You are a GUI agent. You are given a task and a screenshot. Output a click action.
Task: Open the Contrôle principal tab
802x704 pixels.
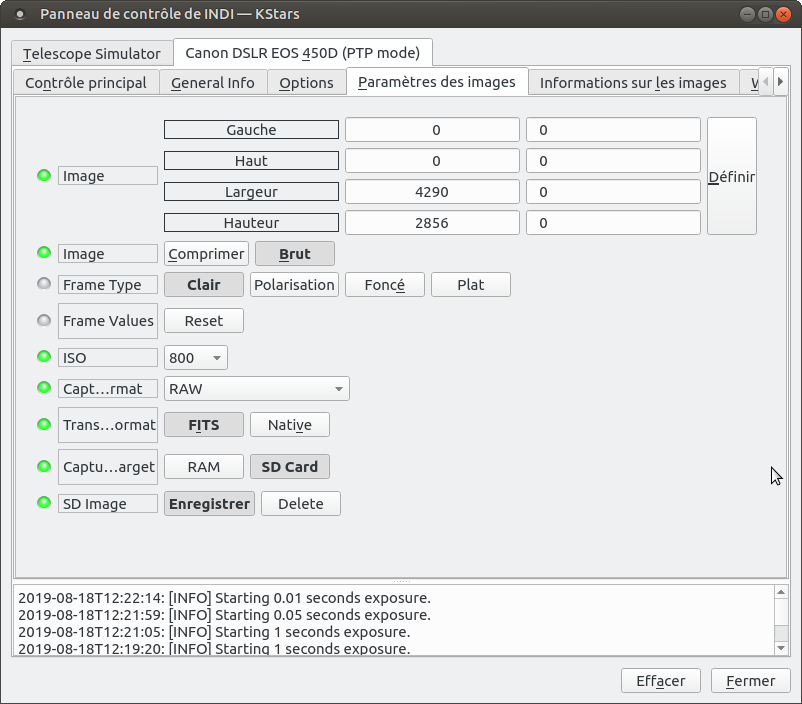coord(86,82)
